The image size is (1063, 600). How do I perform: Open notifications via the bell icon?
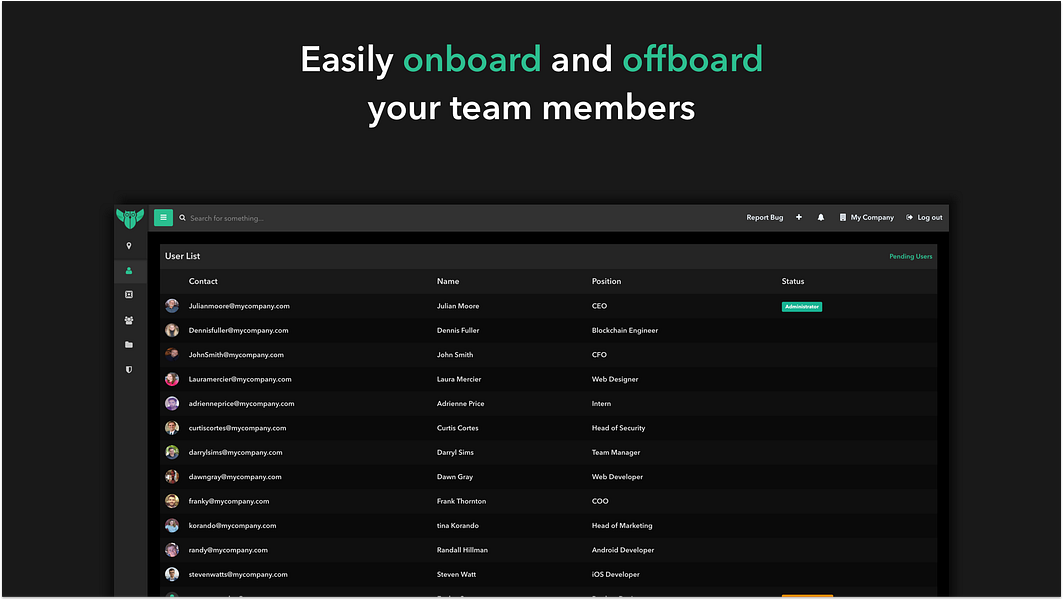tap(820, 217)
